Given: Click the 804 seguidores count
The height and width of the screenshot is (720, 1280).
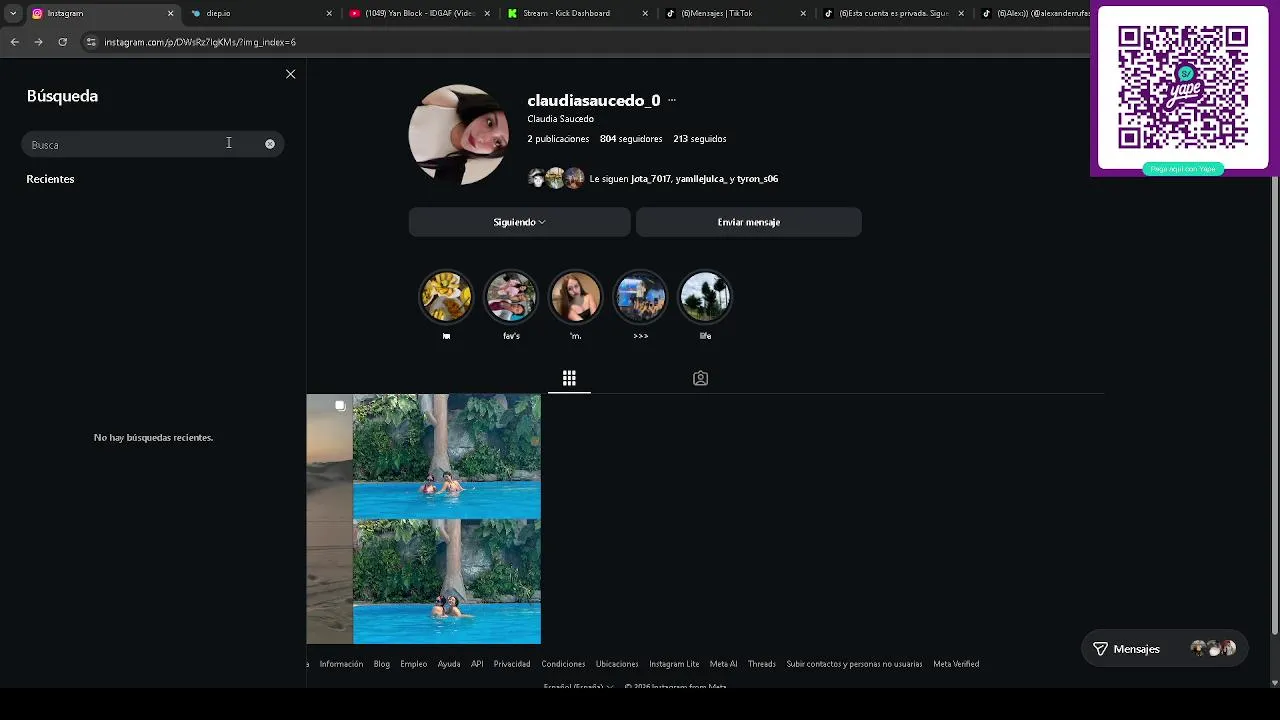Looking at the screenshot, I should tap(631, 139).
